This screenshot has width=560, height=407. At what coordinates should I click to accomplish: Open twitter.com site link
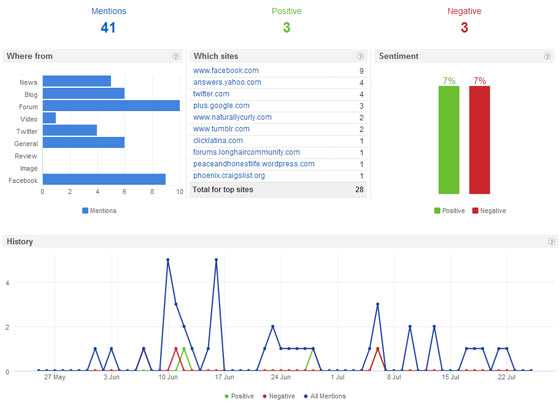tap(211, 94)
